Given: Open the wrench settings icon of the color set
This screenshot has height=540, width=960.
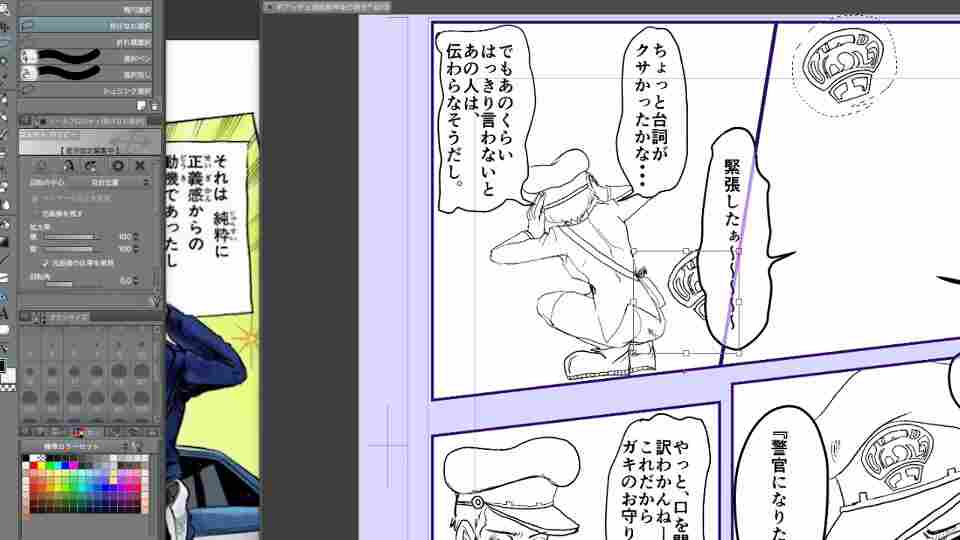Looking at the screenshot, I should 137,446.
